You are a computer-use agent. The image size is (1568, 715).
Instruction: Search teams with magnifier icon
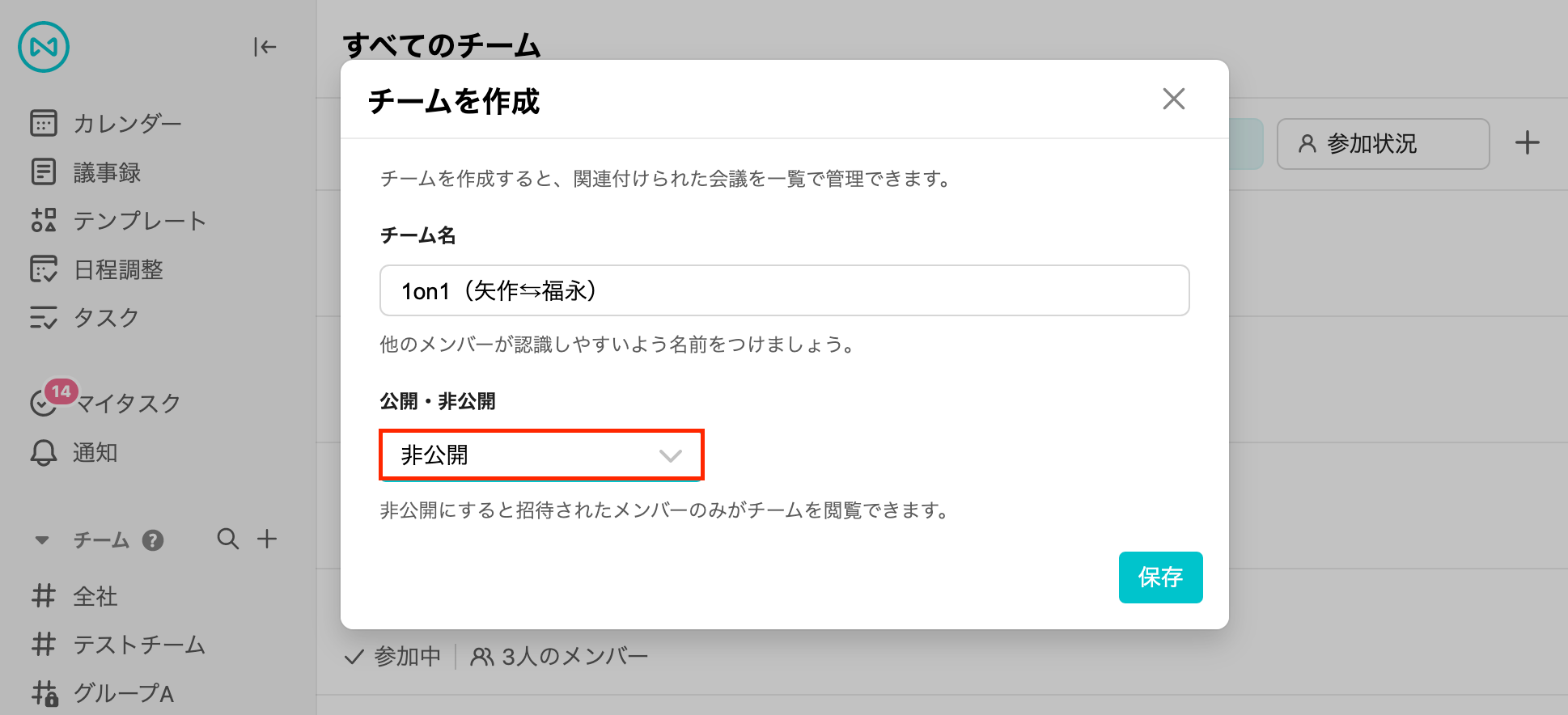pos(228,539)
